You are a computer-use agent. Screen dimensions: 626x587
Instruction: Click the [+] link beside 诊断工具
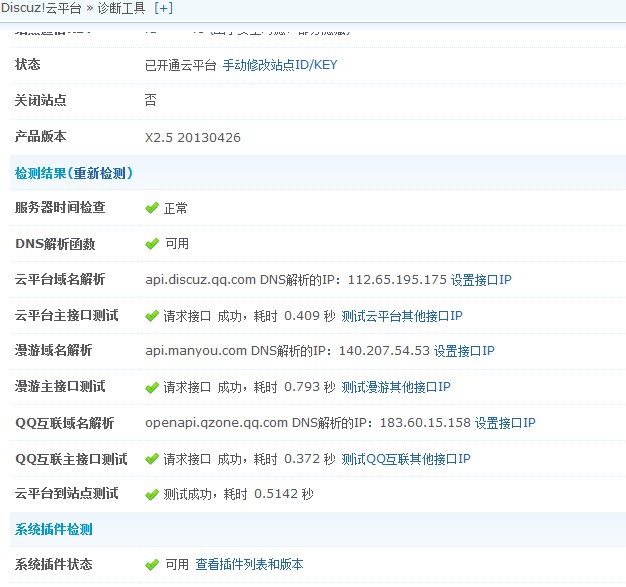point(163,8)
